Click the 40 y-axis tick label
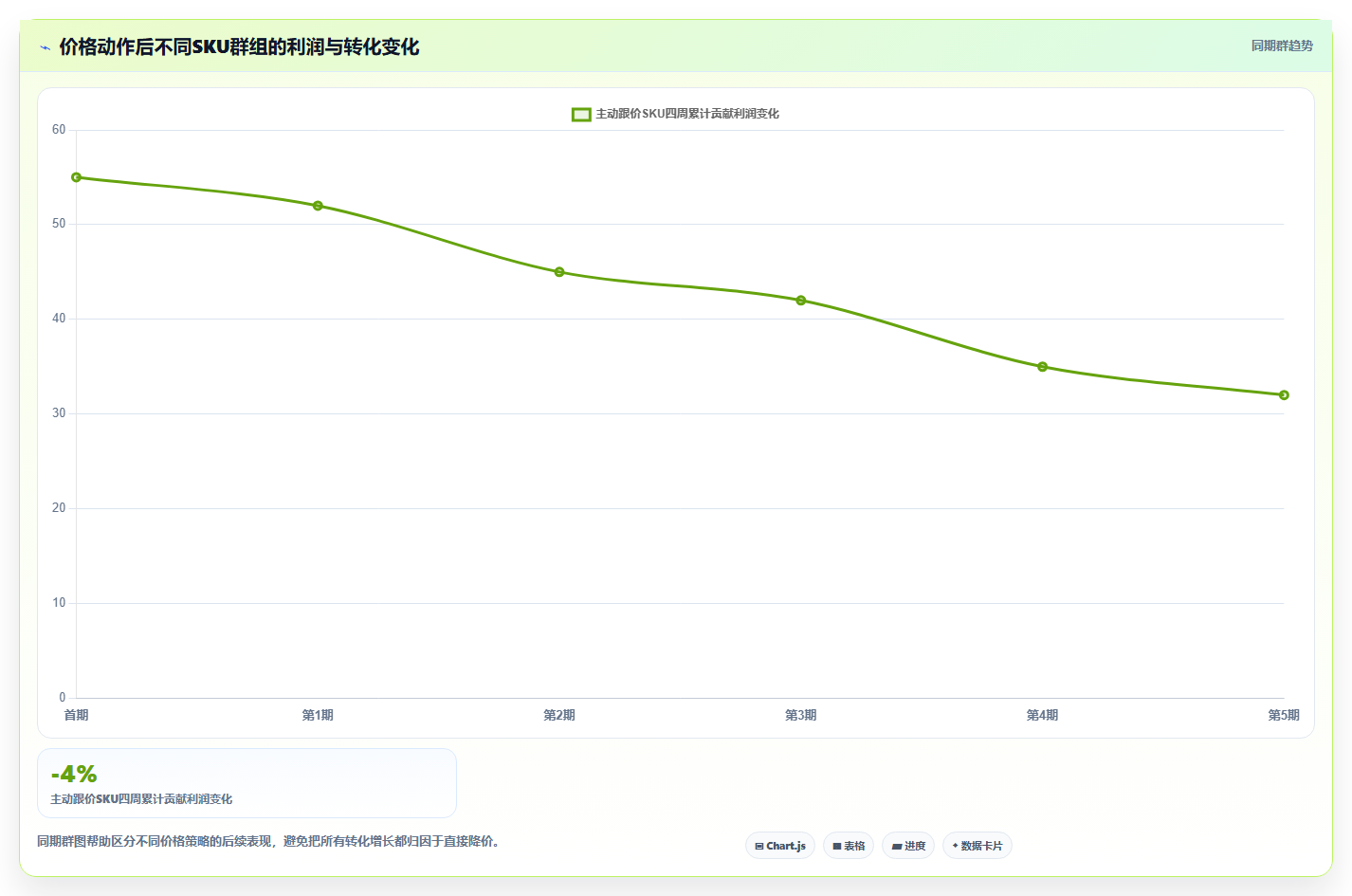 [59, 319]
